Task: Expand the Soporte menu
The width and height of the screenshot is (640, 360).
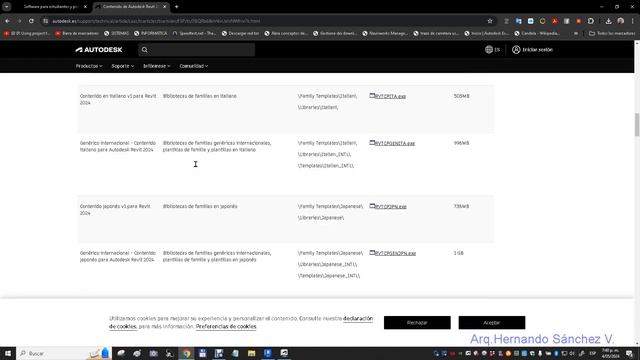Action: (123, 66)
